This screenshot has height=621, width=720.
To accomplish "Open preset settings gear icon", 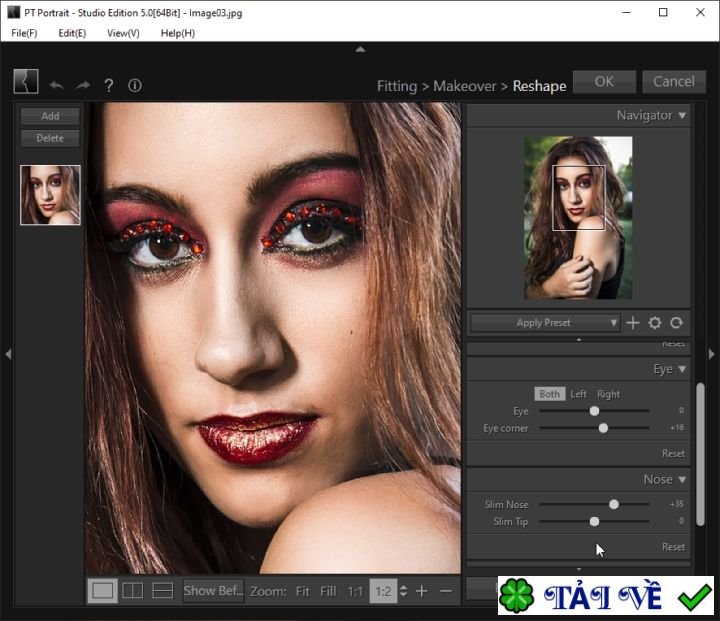I will tap(655, 323).
